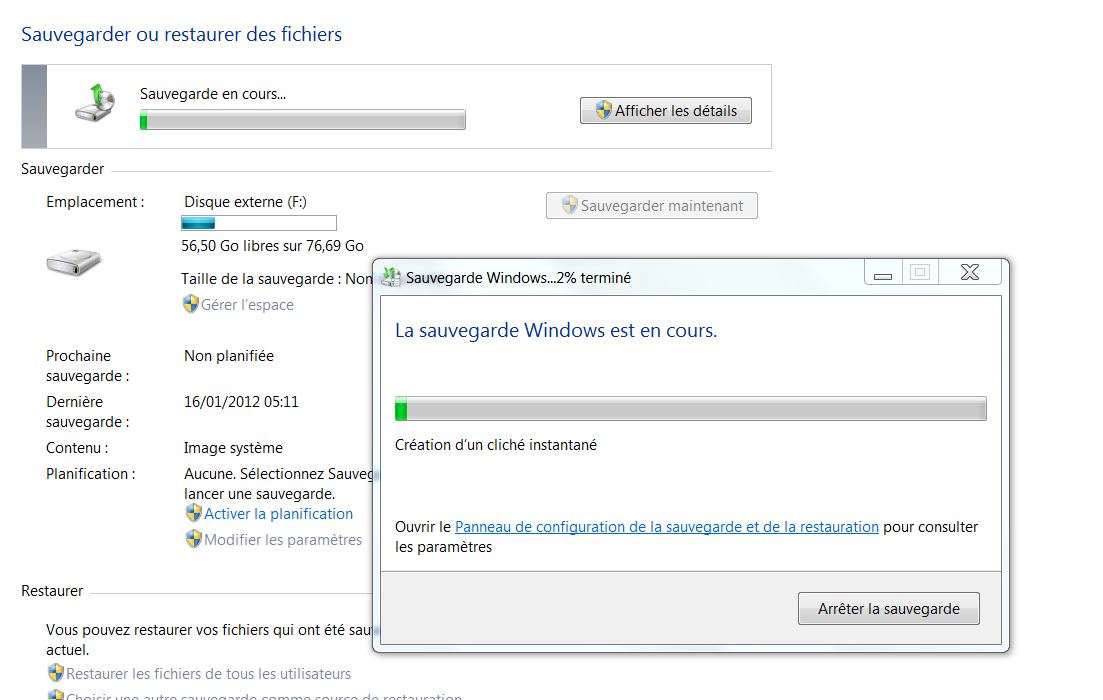Click shield icon beside Modifier les paramètres
Viewport: 1103px width, 700px height.
pyautogui.click(x=193, y=539)
